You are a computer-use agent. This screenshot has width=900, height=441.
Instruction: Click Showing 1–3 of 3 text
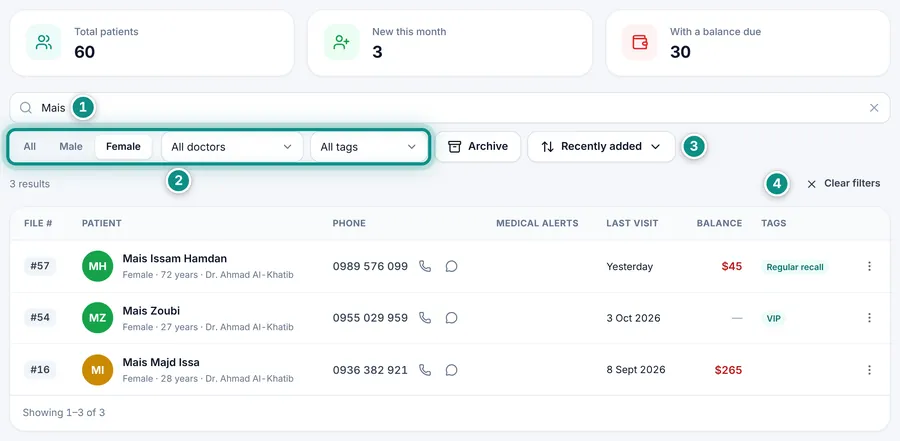[64, 412]
